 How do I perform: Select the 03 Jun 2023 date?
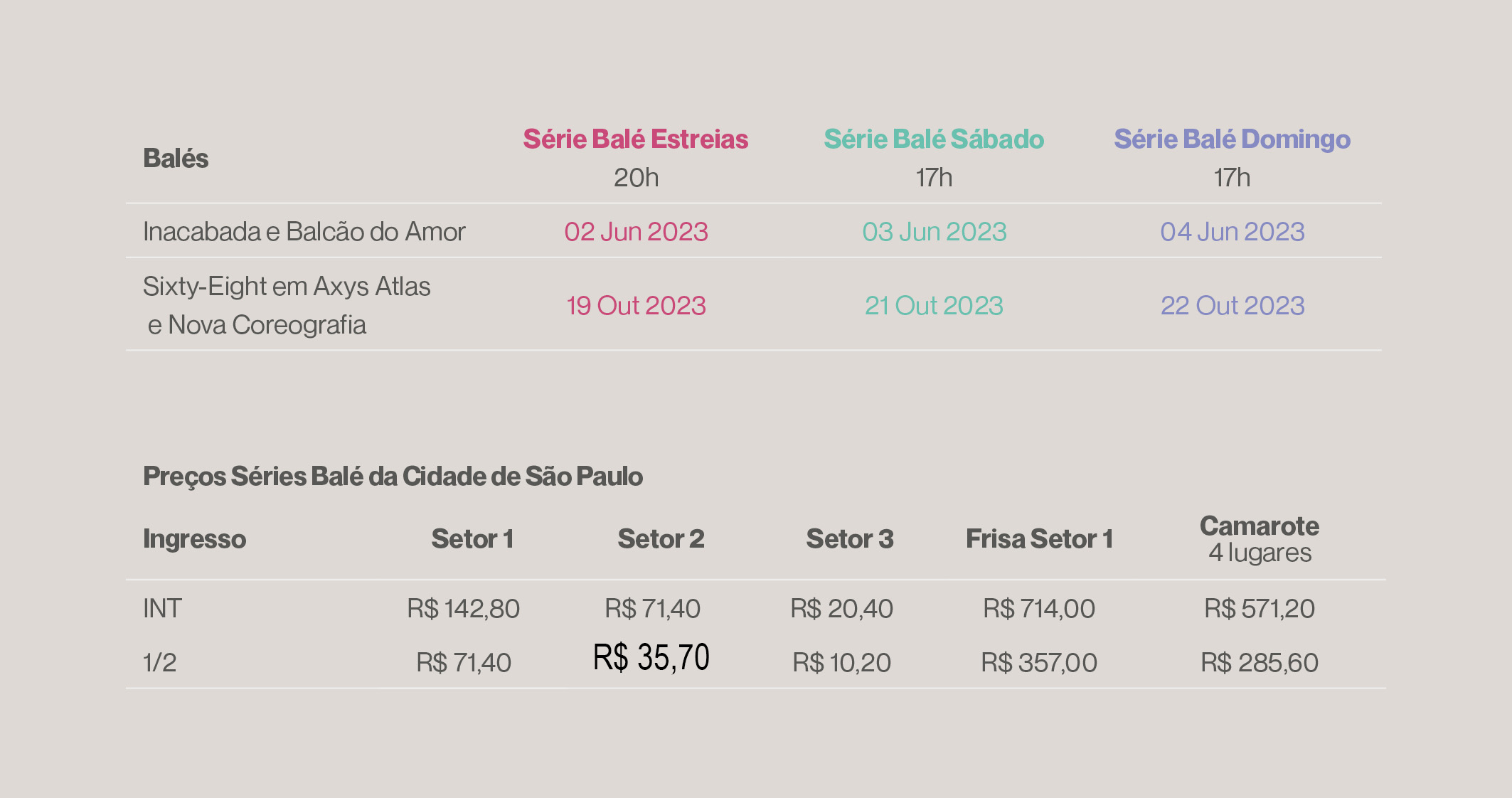point(934,232)
